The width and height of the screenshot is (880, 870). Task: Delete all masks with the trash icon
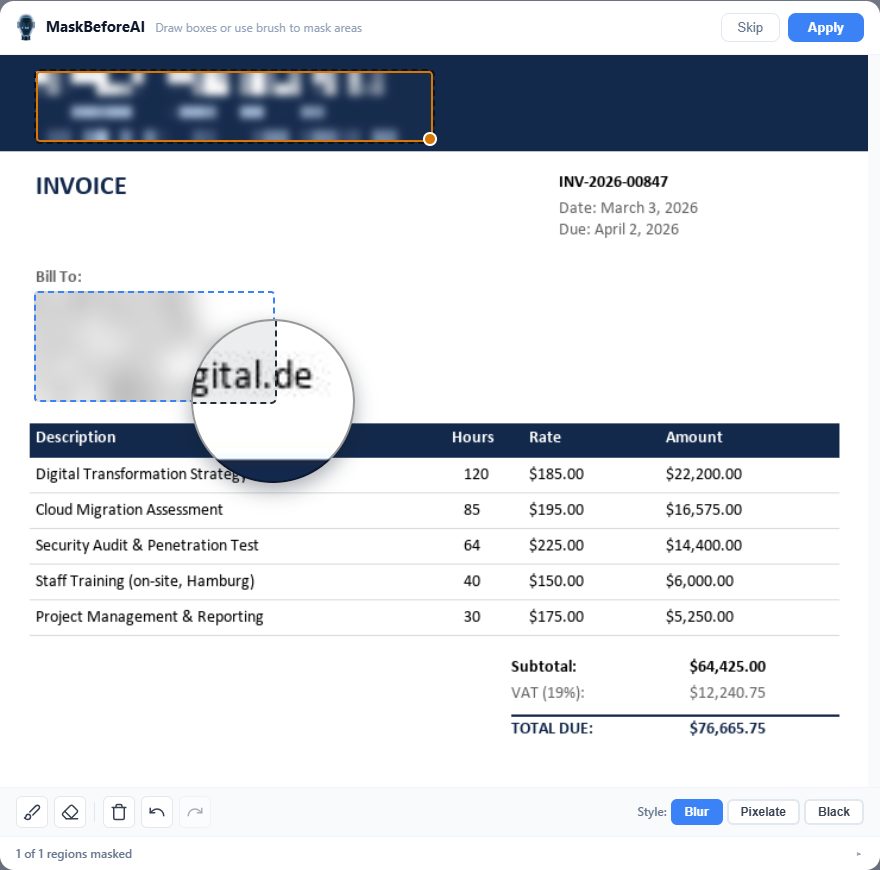tap(118, 811)
